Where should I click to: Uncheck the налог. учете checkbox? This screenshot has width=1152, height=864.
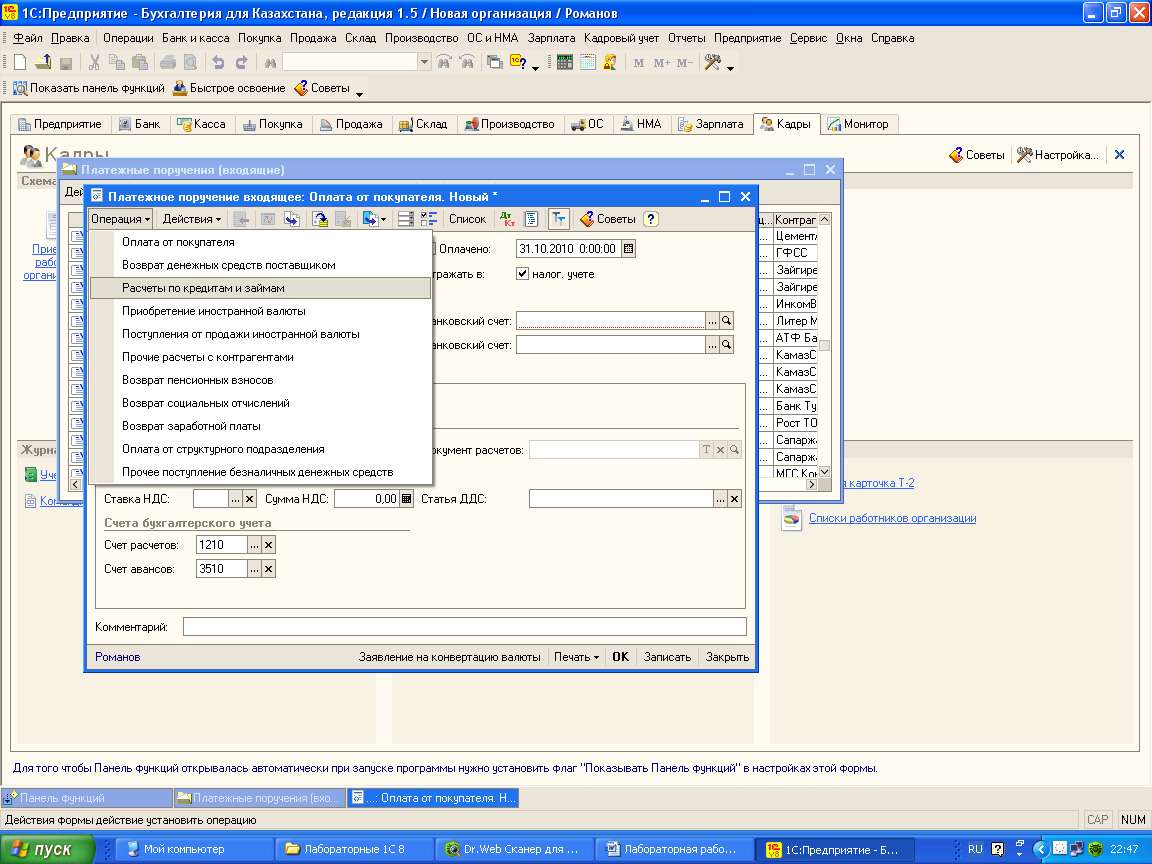point(522,274)
